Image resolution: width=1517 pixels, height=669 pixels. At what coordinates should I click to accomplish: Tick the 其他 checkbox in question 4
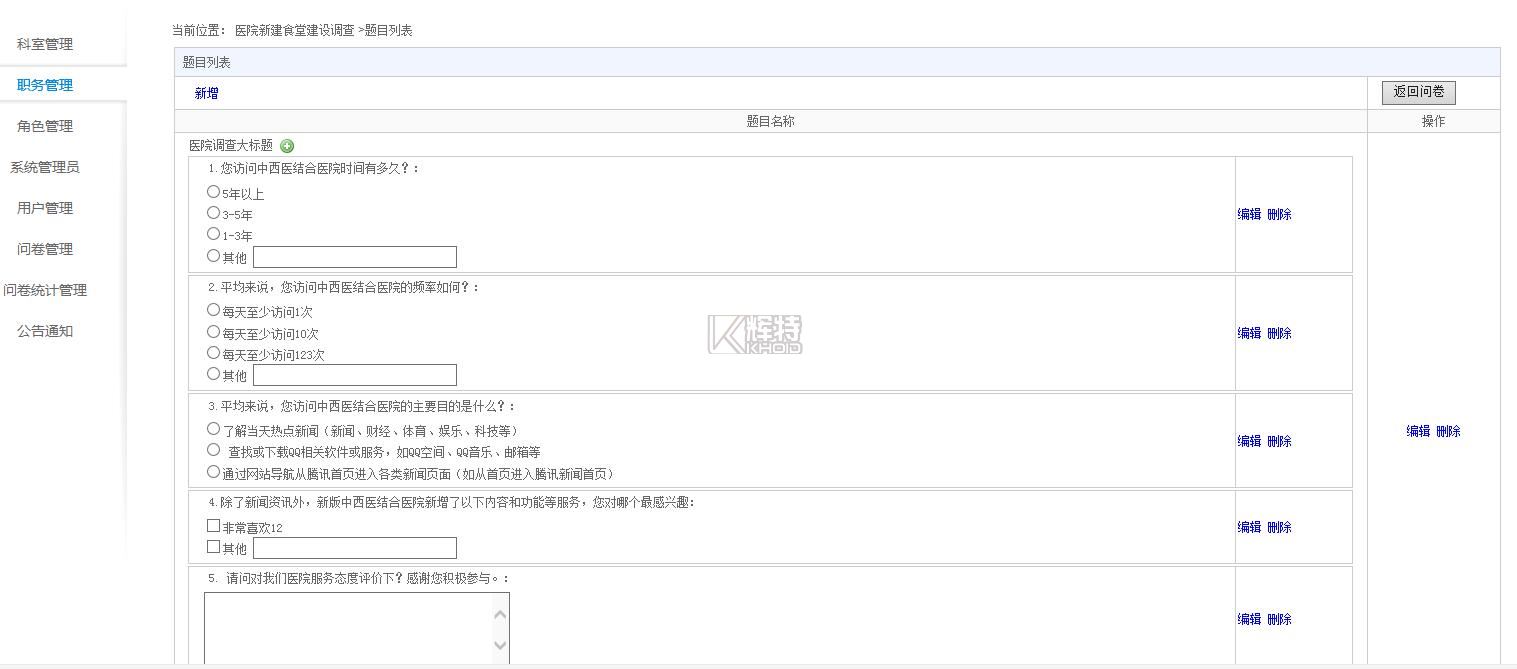(x=213, y=547)
